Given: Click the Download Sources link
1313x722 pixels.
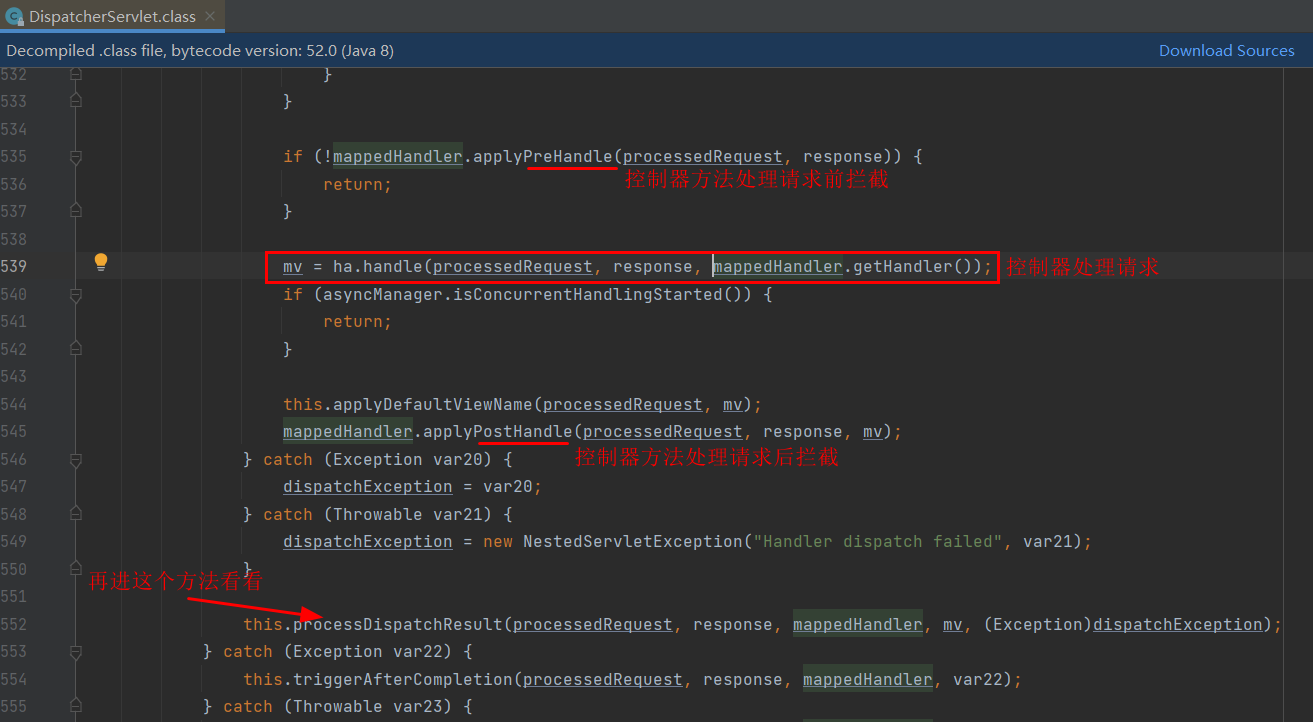Looking at the screenshot, I should 1226,50.
